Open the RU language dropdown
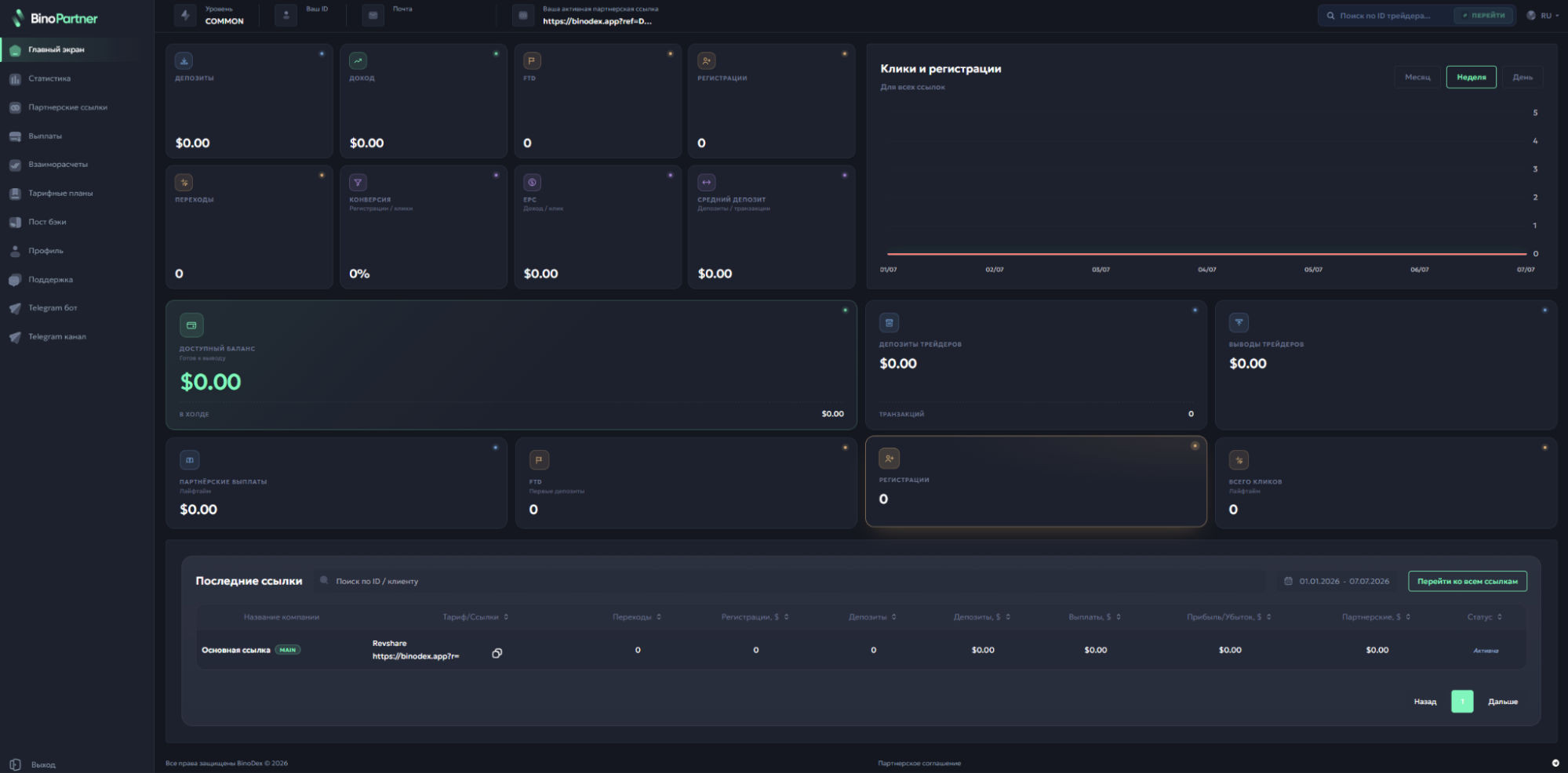 1543,15
